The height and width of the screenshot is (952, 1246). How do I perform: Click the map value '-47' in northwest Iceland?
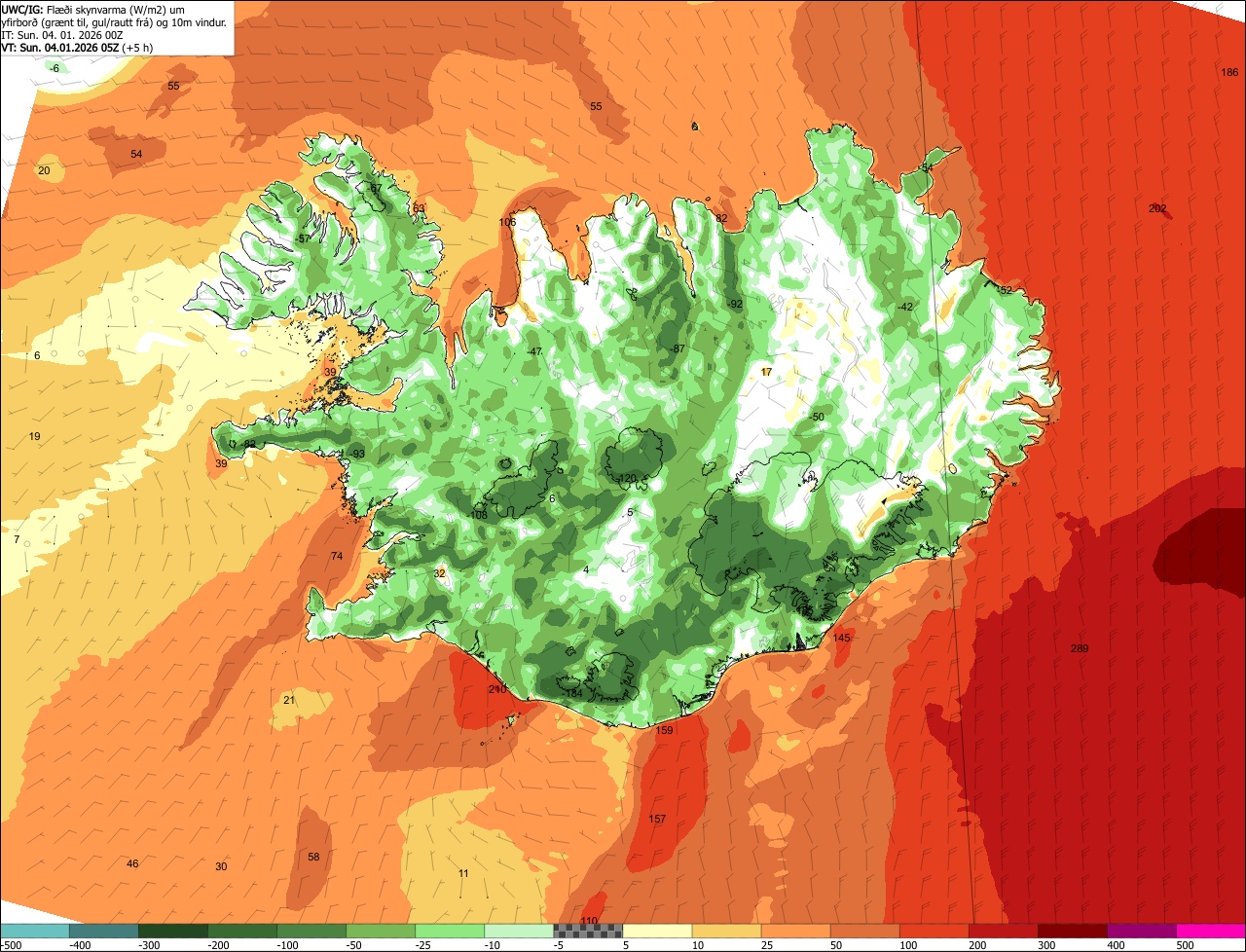(533, 351)
